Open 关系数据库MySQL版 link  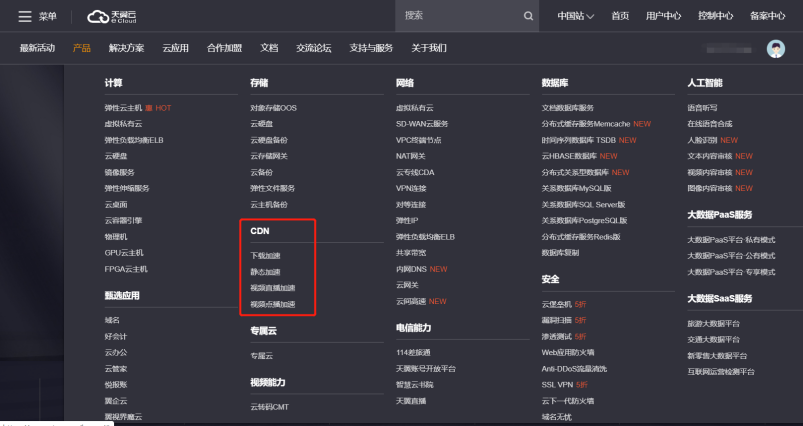576,188
